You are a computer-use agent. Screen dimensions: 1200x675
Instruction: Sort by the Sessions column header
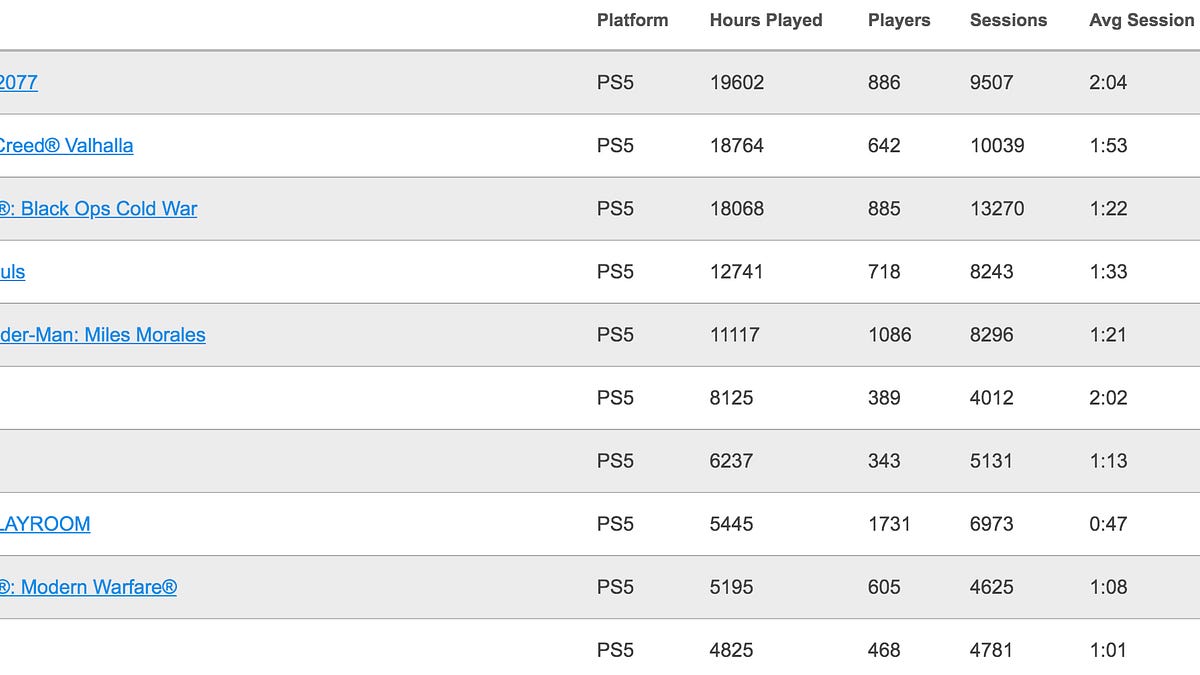pos(1008,20)
